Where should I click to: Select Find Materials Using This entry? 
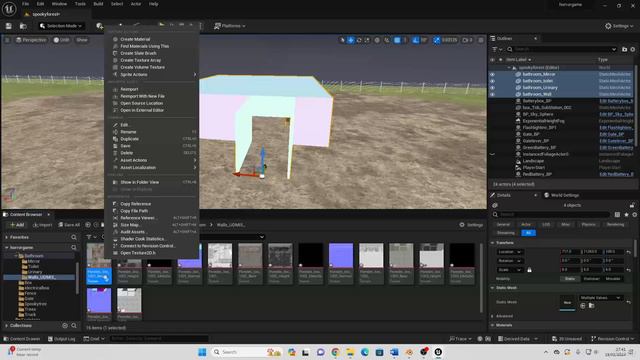click(144, 46)
